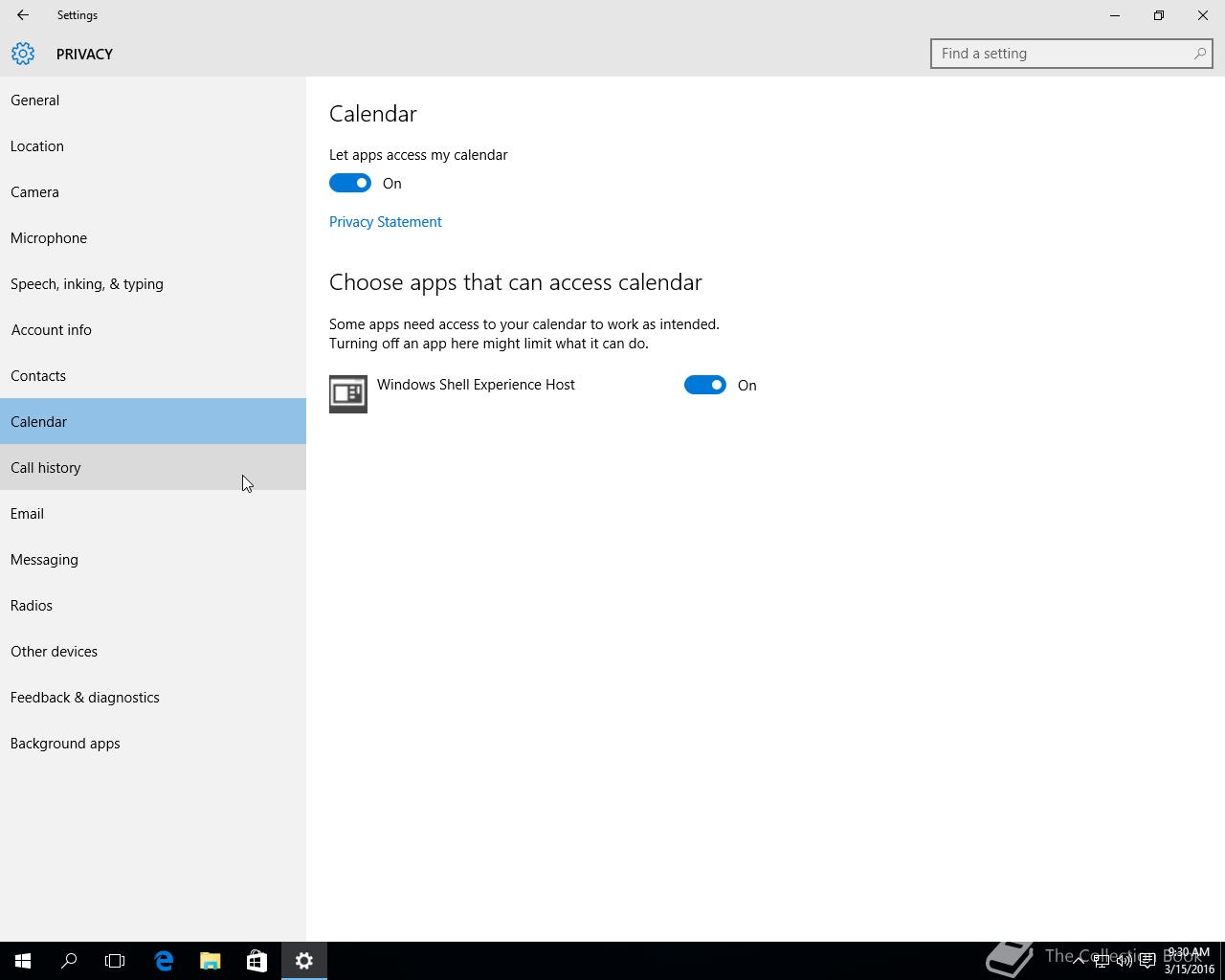Launch Microsoft Edge from the taskbar
1225x980 pixels.
[x=164, y=961]
